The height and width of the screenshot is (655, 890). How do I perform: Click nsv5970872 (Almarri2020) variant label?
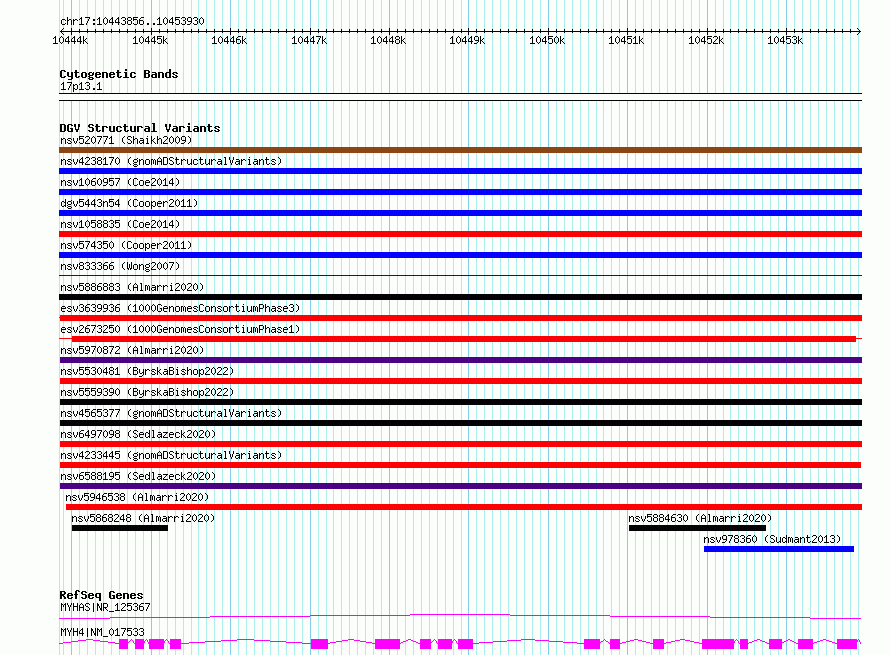point(132,350)
